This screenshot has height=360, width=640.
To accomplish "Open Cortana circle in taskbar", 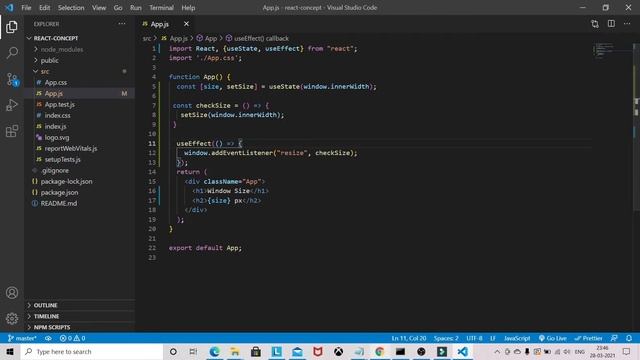I will point(173,351).
